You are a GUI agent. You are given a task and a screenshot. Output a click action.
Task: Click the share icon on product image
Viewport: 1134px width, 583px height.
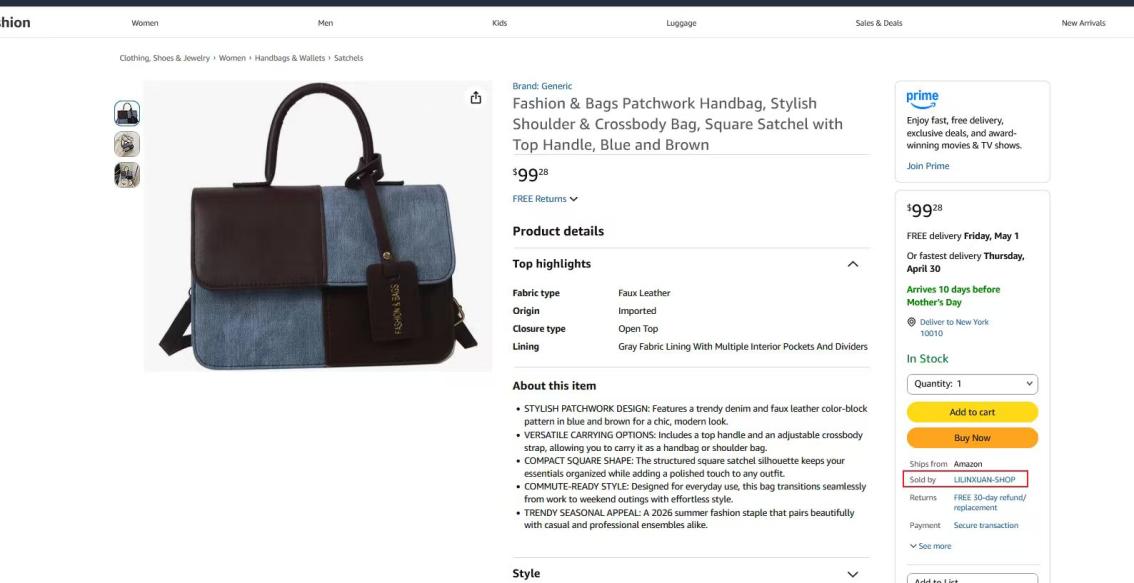[475, 98]
